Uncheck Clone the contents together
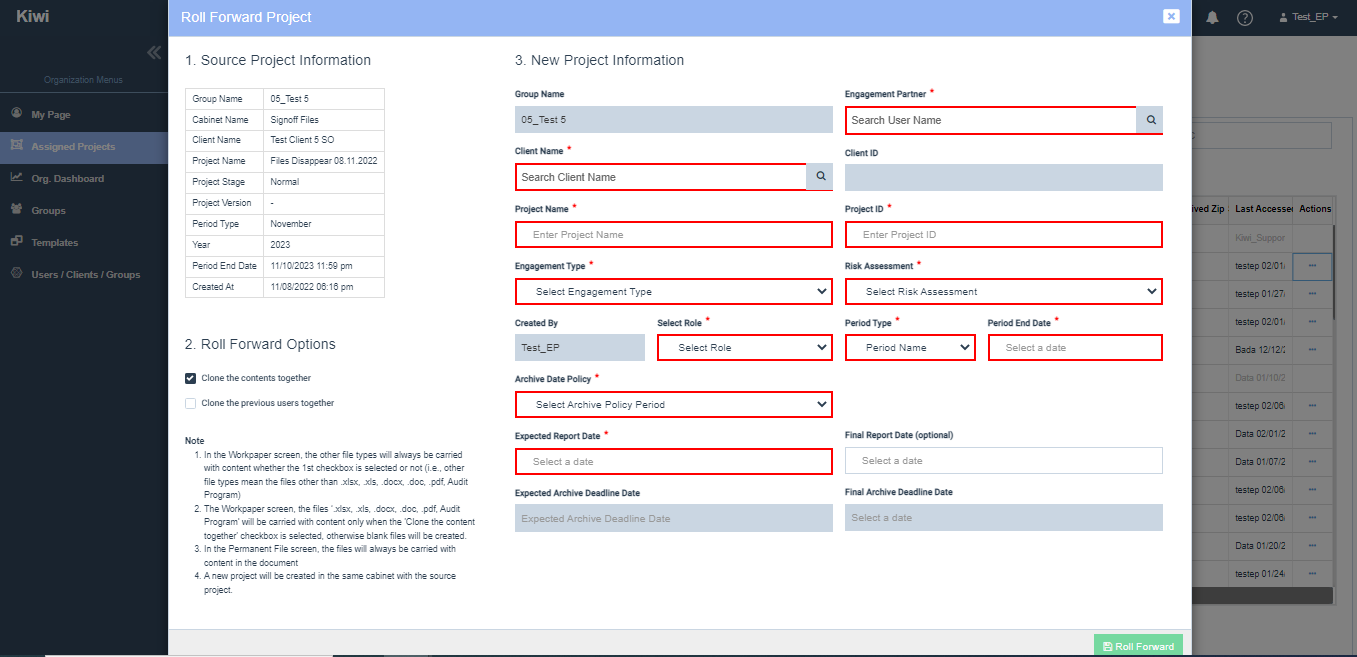Viewport: 1357px width, 657px height. tap(190, 378)
